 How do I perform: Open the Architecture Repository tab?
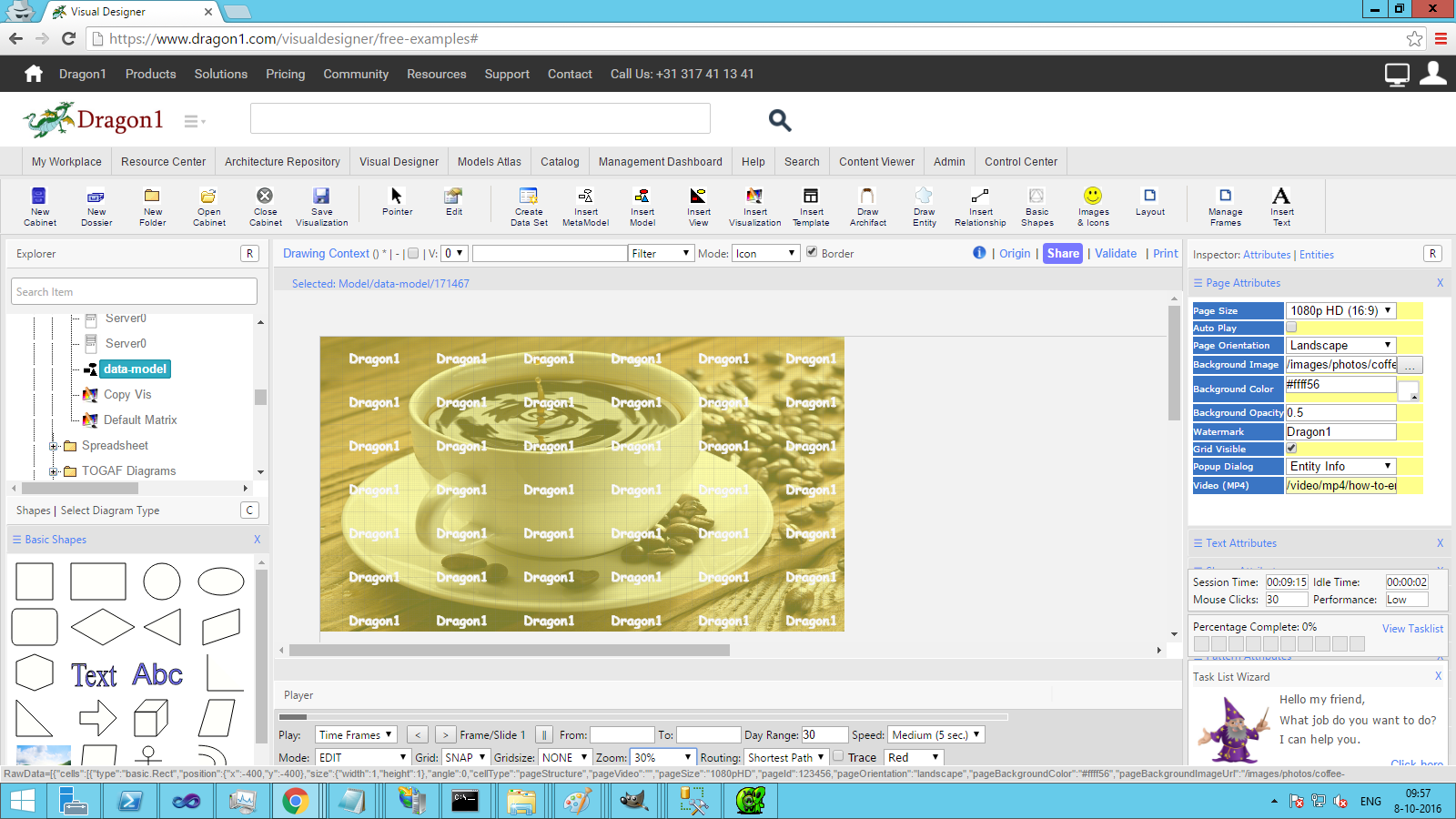click(282, 161)
